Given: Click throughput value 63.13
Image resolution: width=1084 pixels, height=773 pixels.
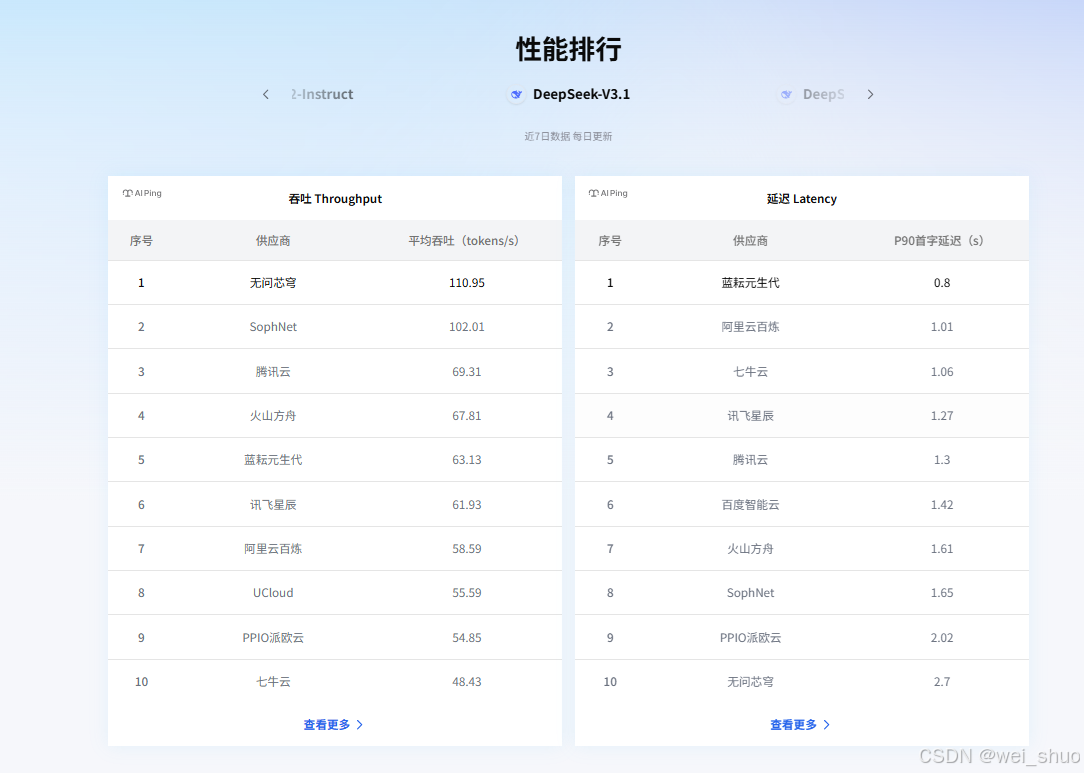Looking at the screenshot, I should click(467, 460).
